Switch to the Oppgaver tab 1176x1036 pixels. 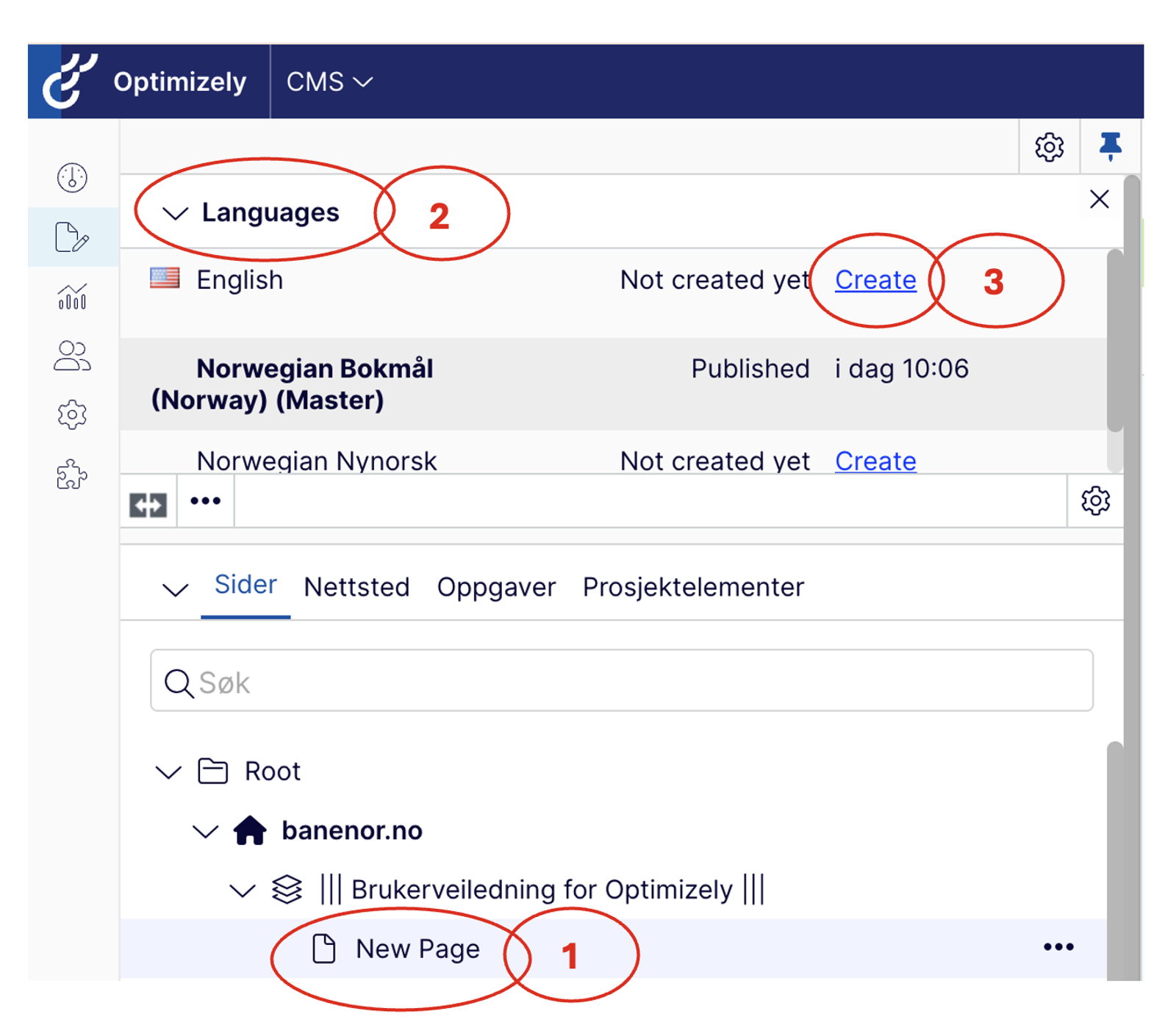(x=496, y=587)
